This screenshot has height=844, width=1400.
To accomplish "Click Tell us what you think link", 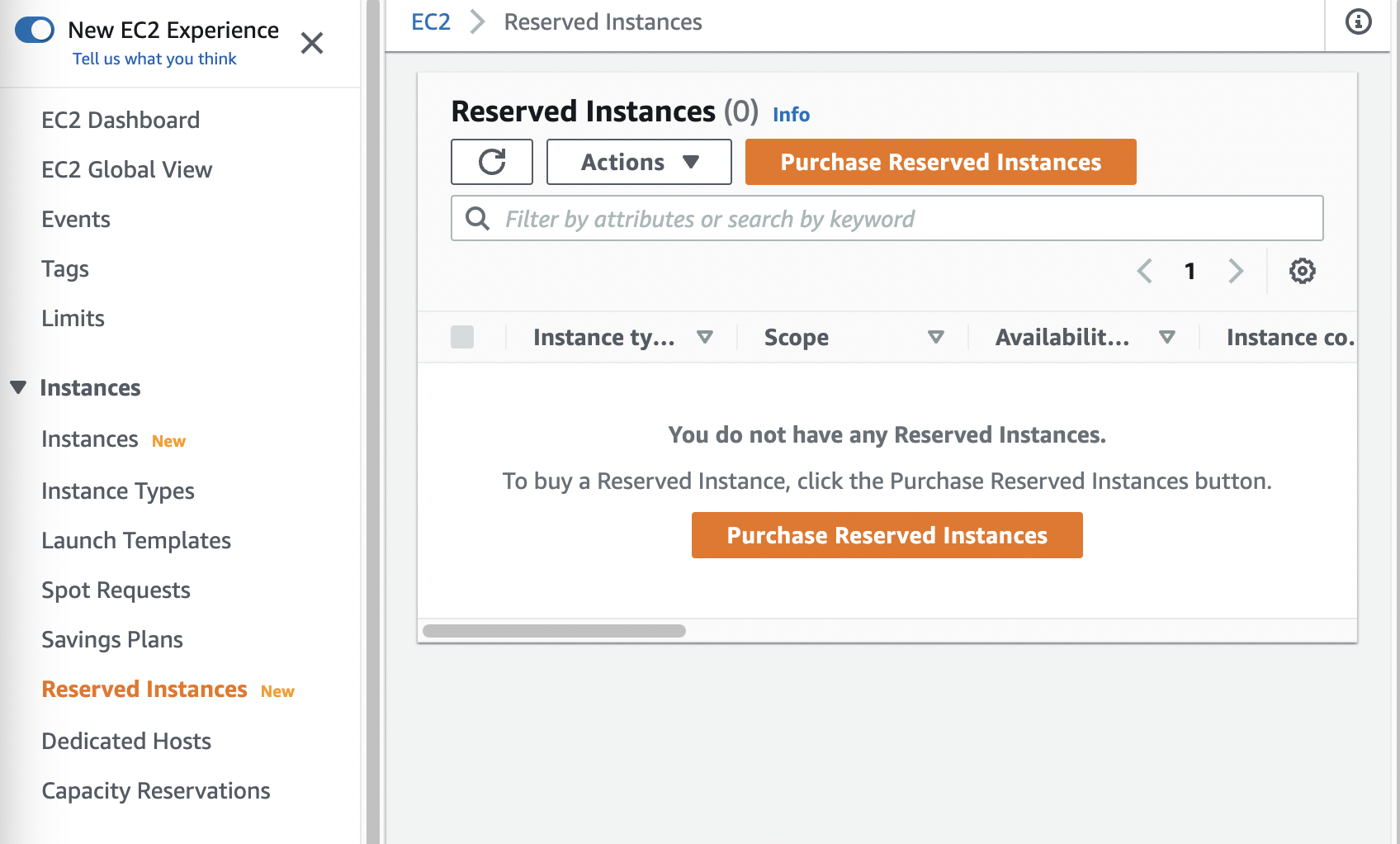I will coord(154,59).
